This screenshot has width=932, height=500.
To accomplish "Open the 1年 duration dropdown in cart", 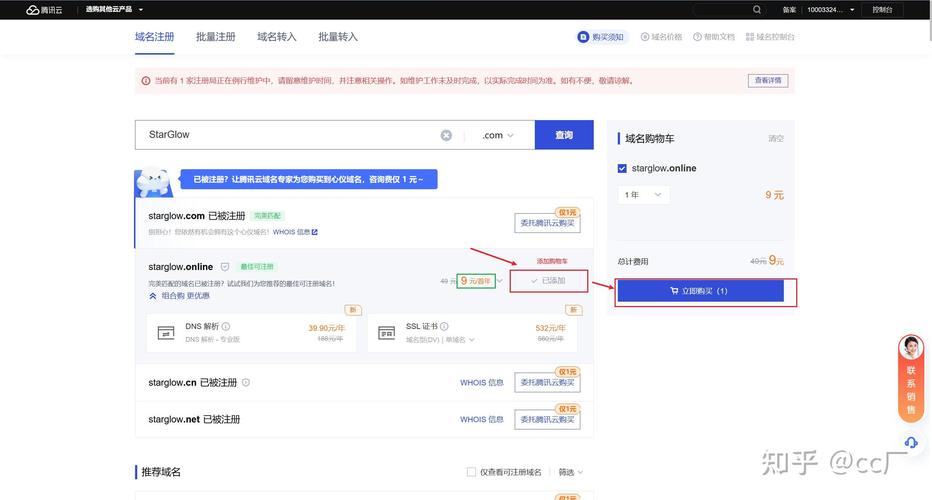I will (643, 195).
